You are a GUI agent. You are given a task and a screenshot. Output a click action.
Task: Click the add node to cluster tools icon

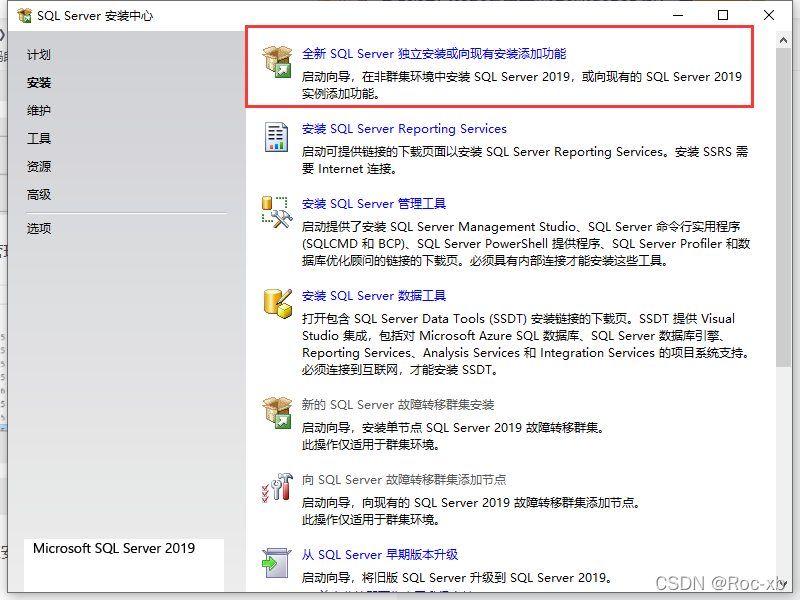click(276, 487)
